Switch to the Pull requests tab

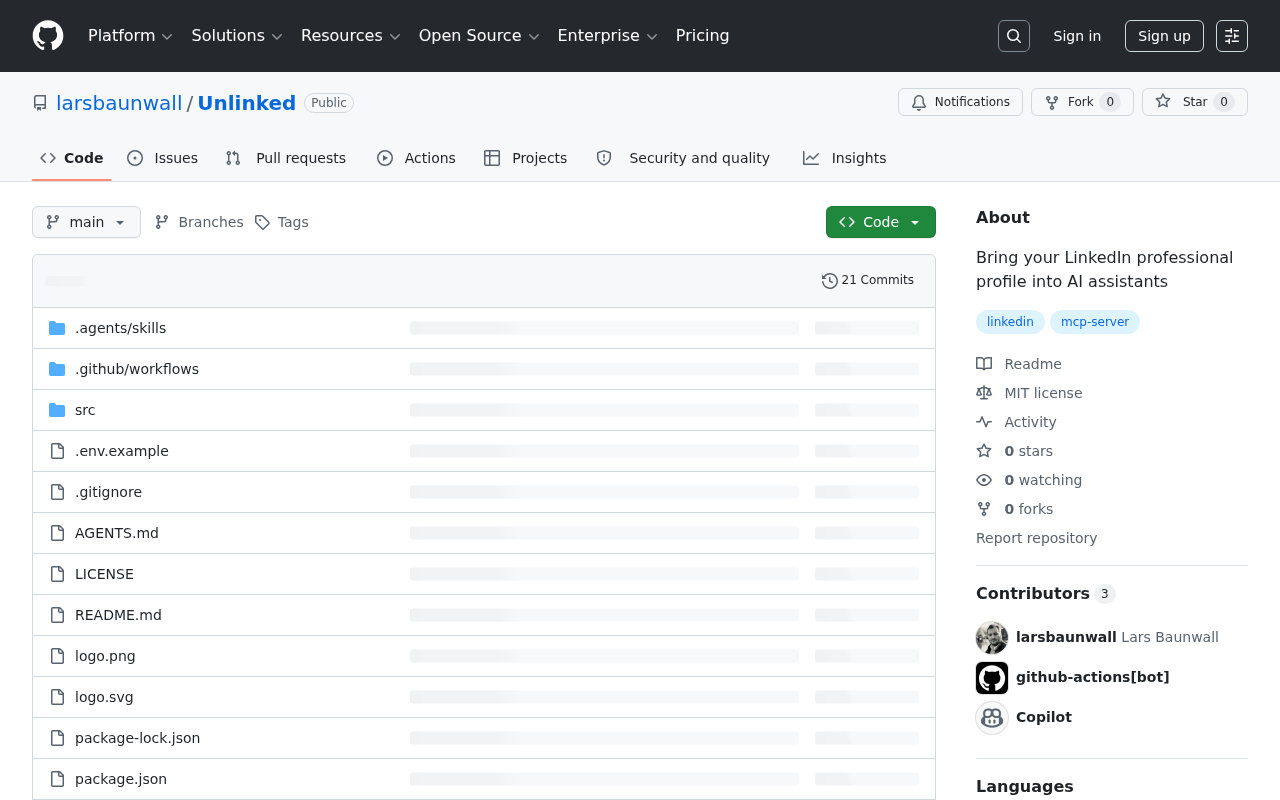click(x=286, y=158)
